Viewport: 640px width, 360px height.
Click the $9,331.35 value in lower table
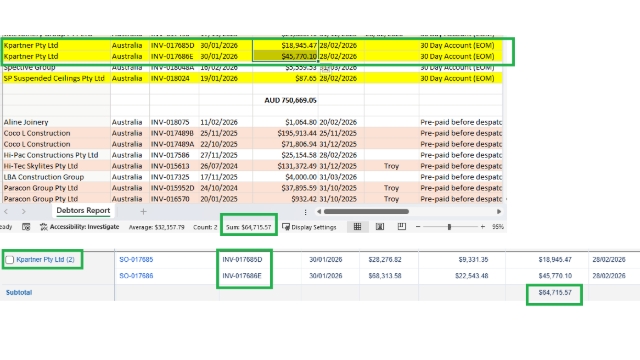473,260
